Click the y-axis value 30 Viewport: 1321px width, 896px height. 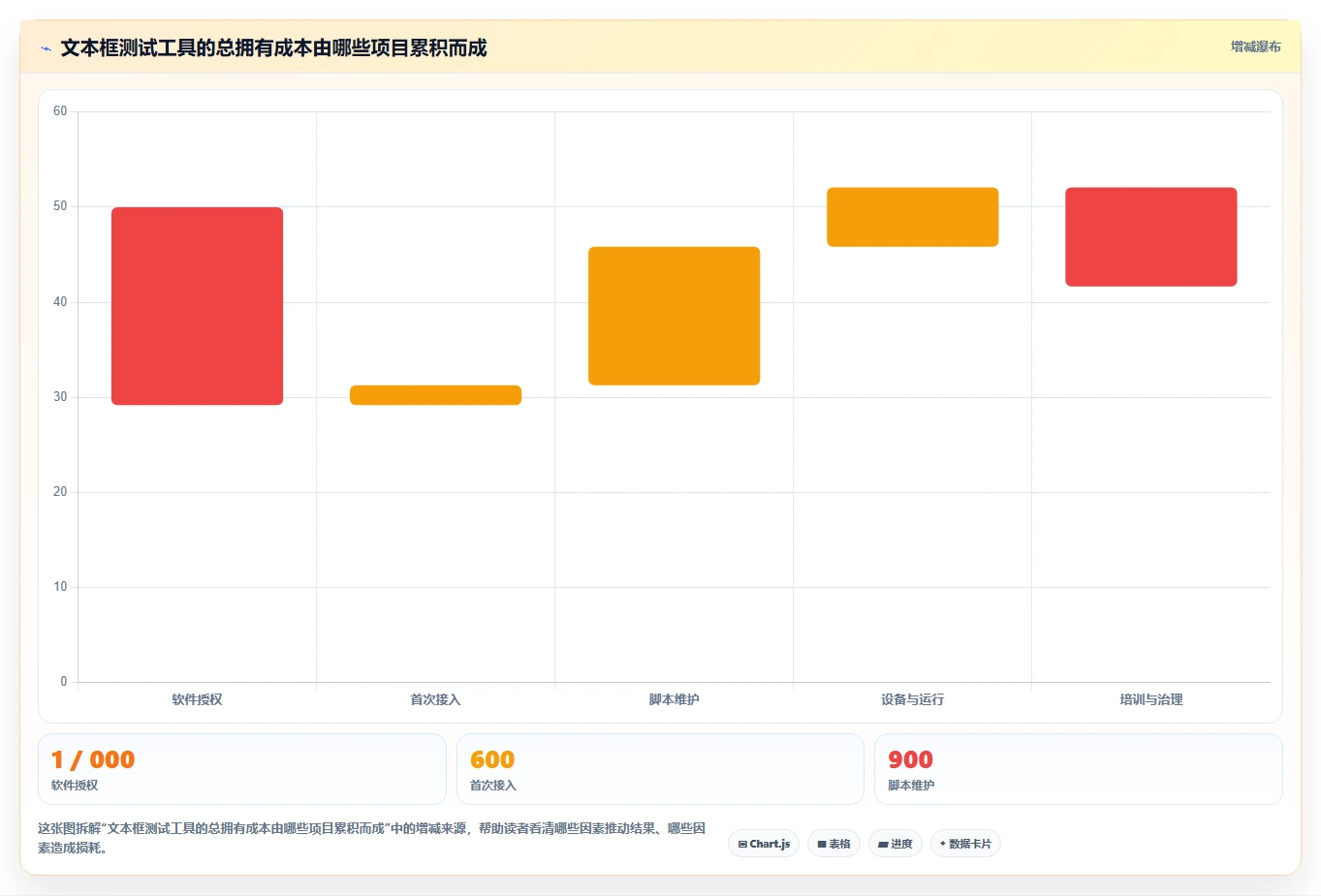pos(60,397)
